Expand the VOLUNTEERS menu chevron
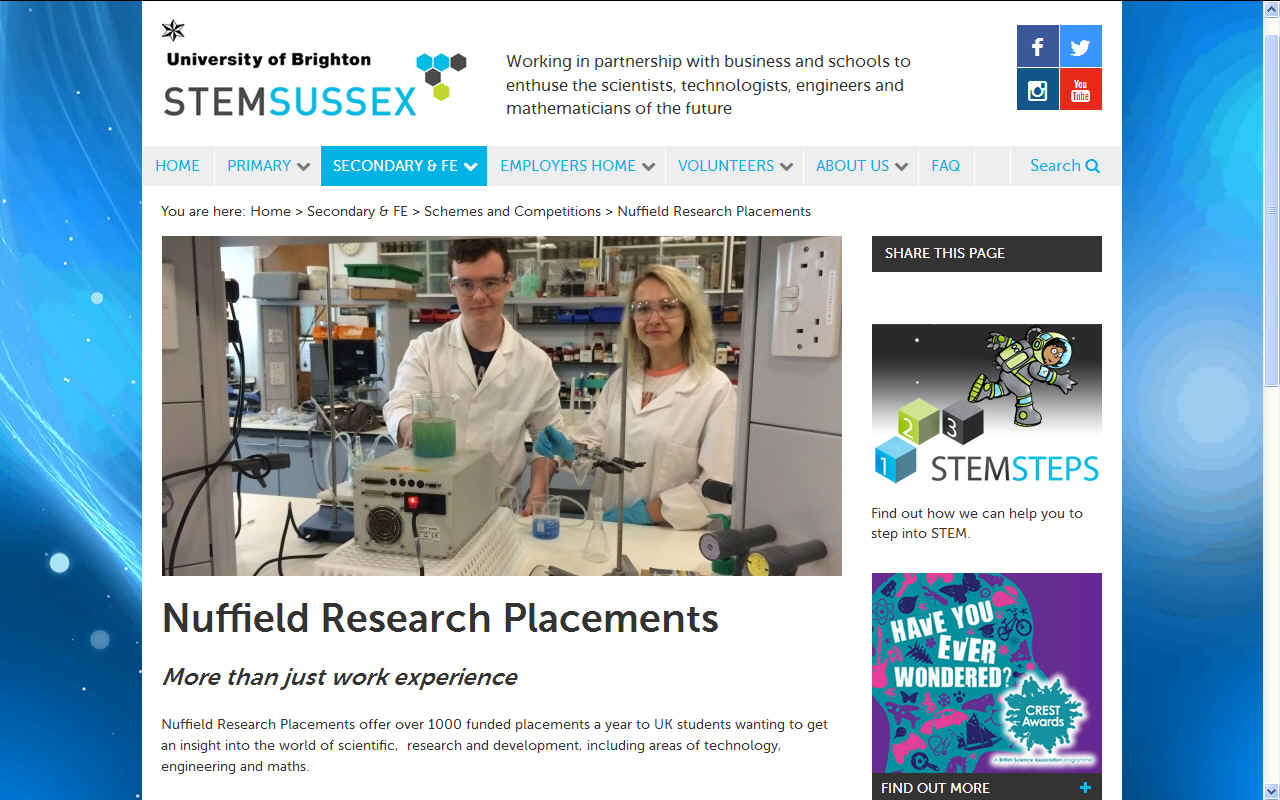Screen dimensions: 1280x800 tap(787, 166)
